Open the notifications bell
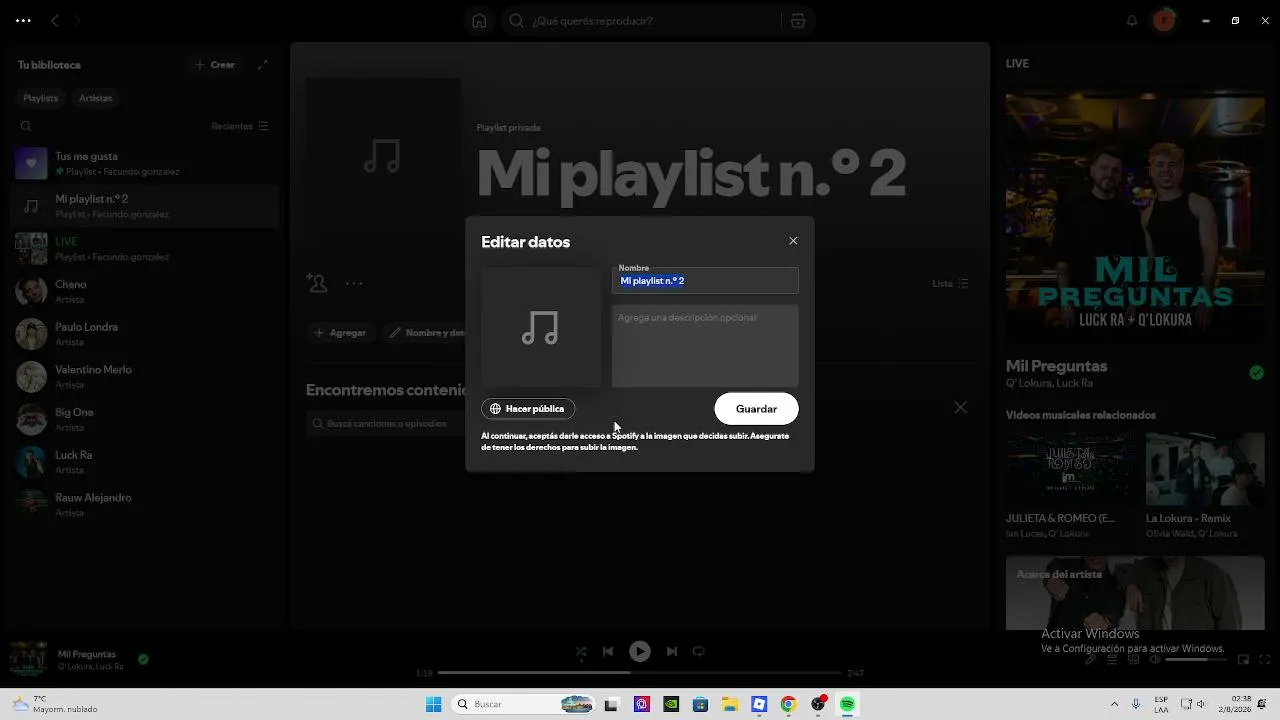The image size is (1280, 720). (x=1132, y=21)
